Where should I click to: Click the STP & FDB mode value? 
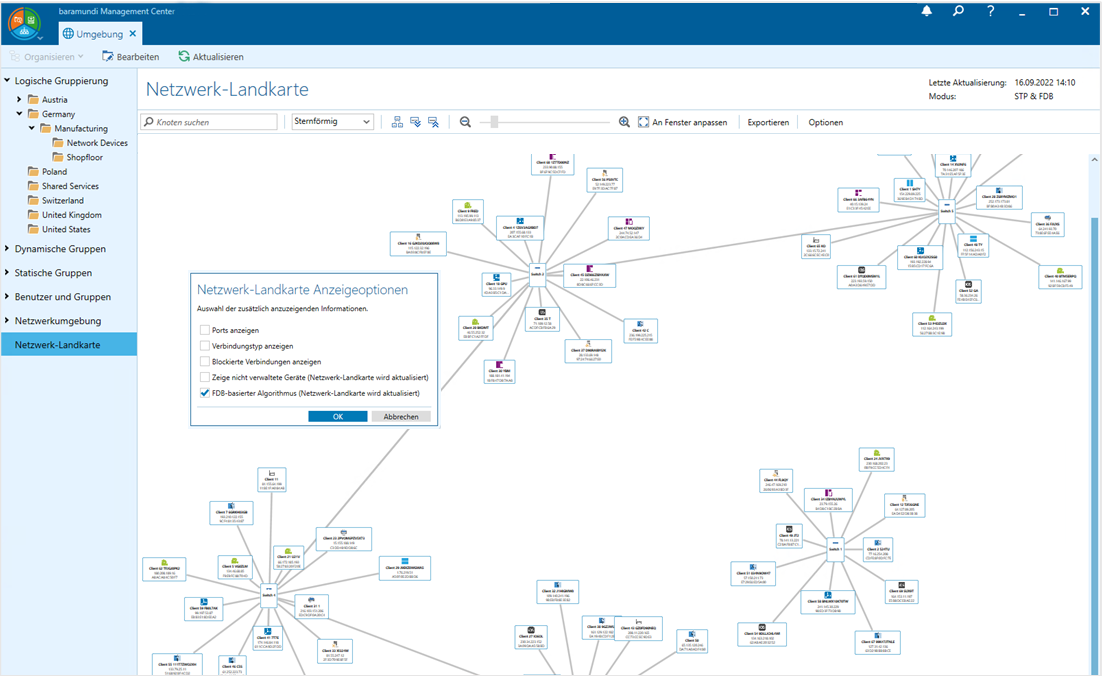click(x=1033, y=96)
